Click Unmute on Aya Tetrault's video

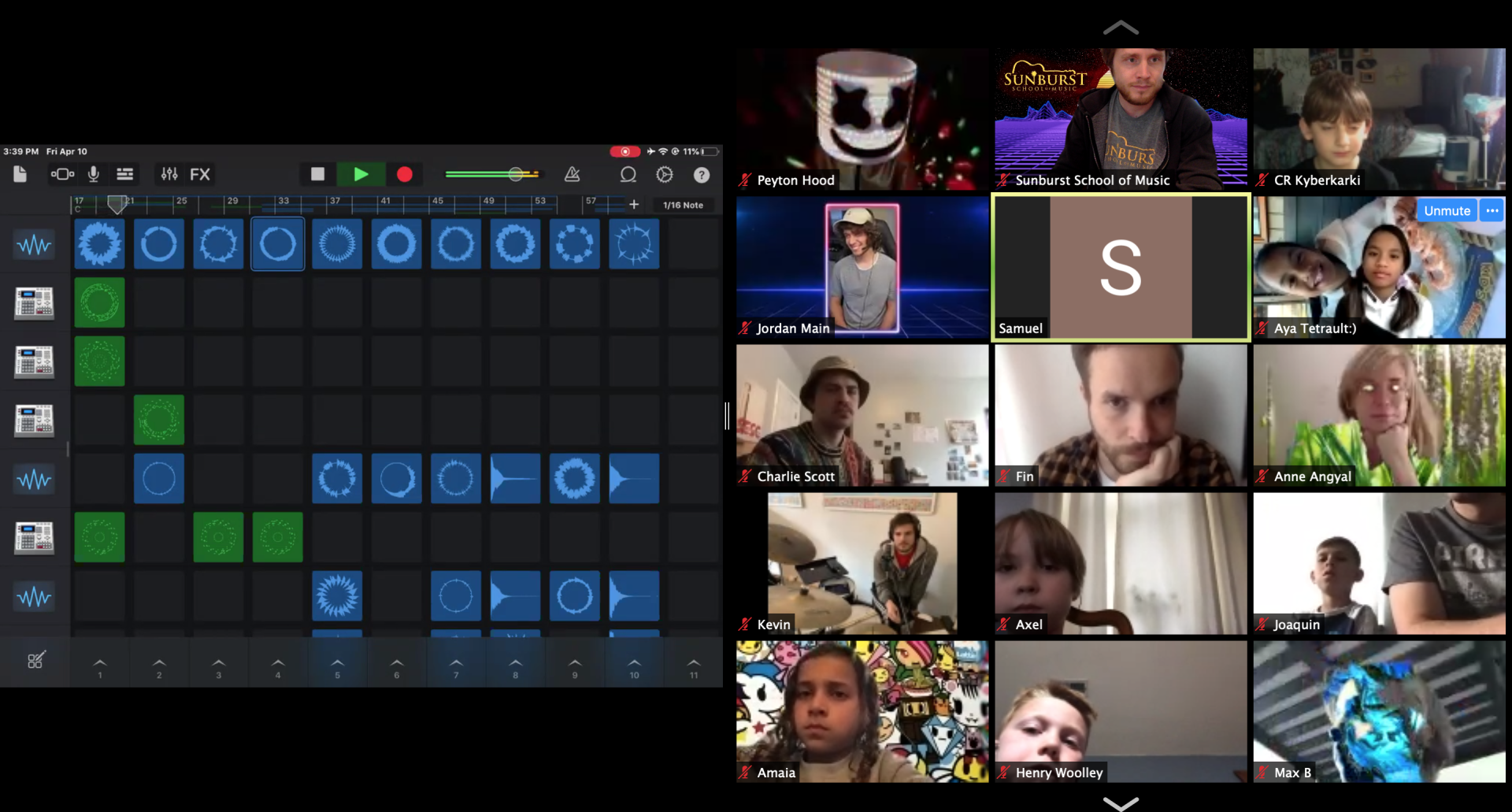pos(1447,211)
